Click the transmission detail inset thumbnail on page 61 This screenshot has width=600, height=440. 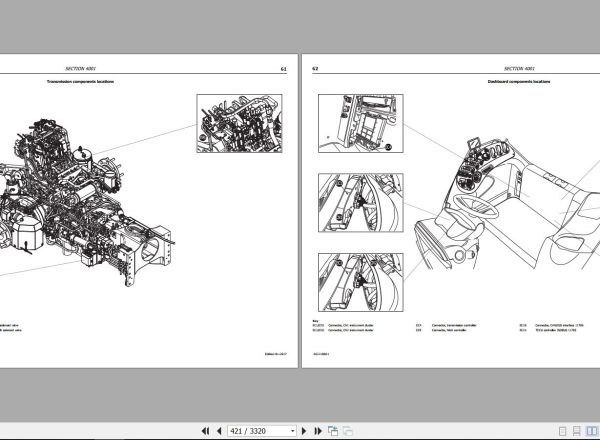click(239, 124)
